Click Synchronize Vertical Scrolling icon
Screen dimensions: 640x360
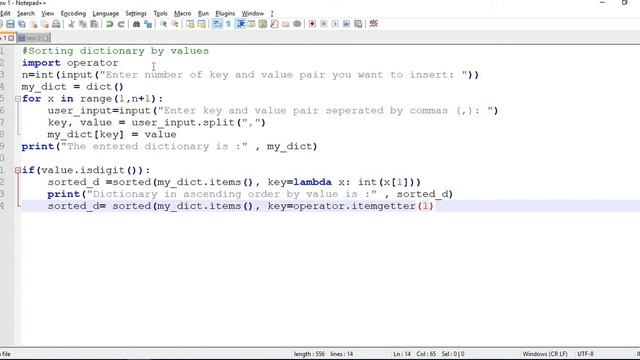pos(190,24)
